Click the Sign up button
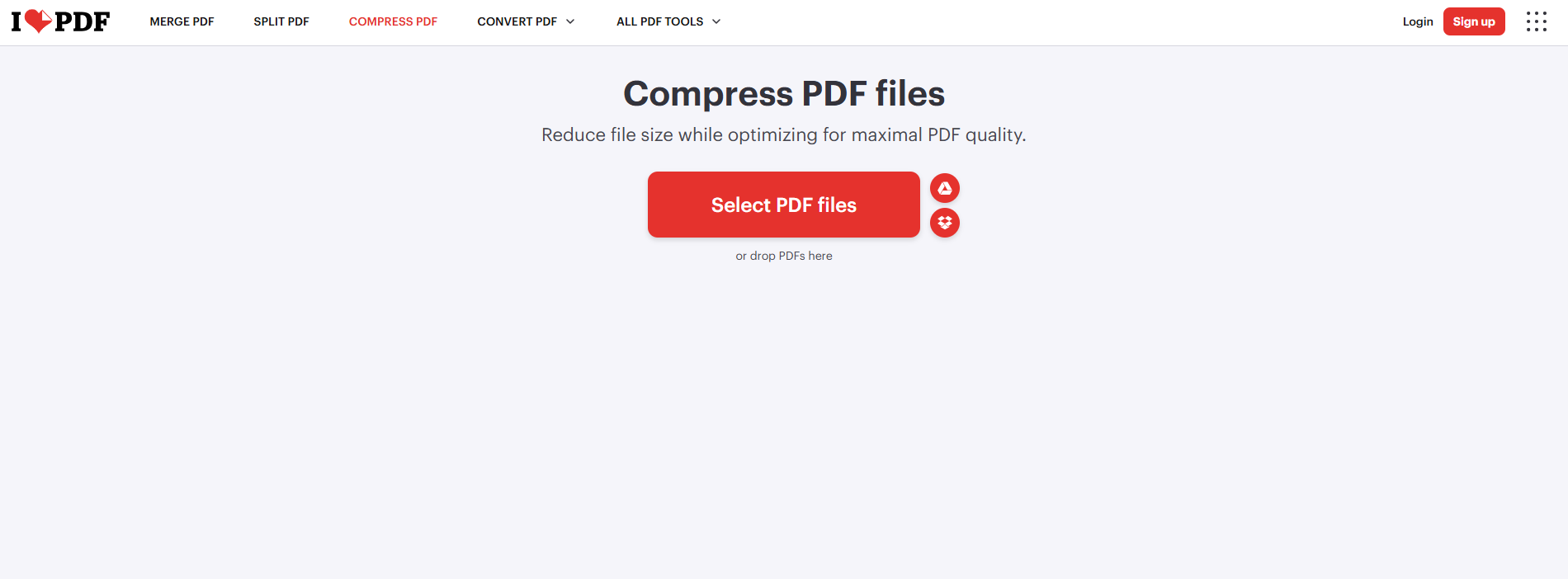The height and width of the screenshot is (579, 1568). pos(1474,21)
